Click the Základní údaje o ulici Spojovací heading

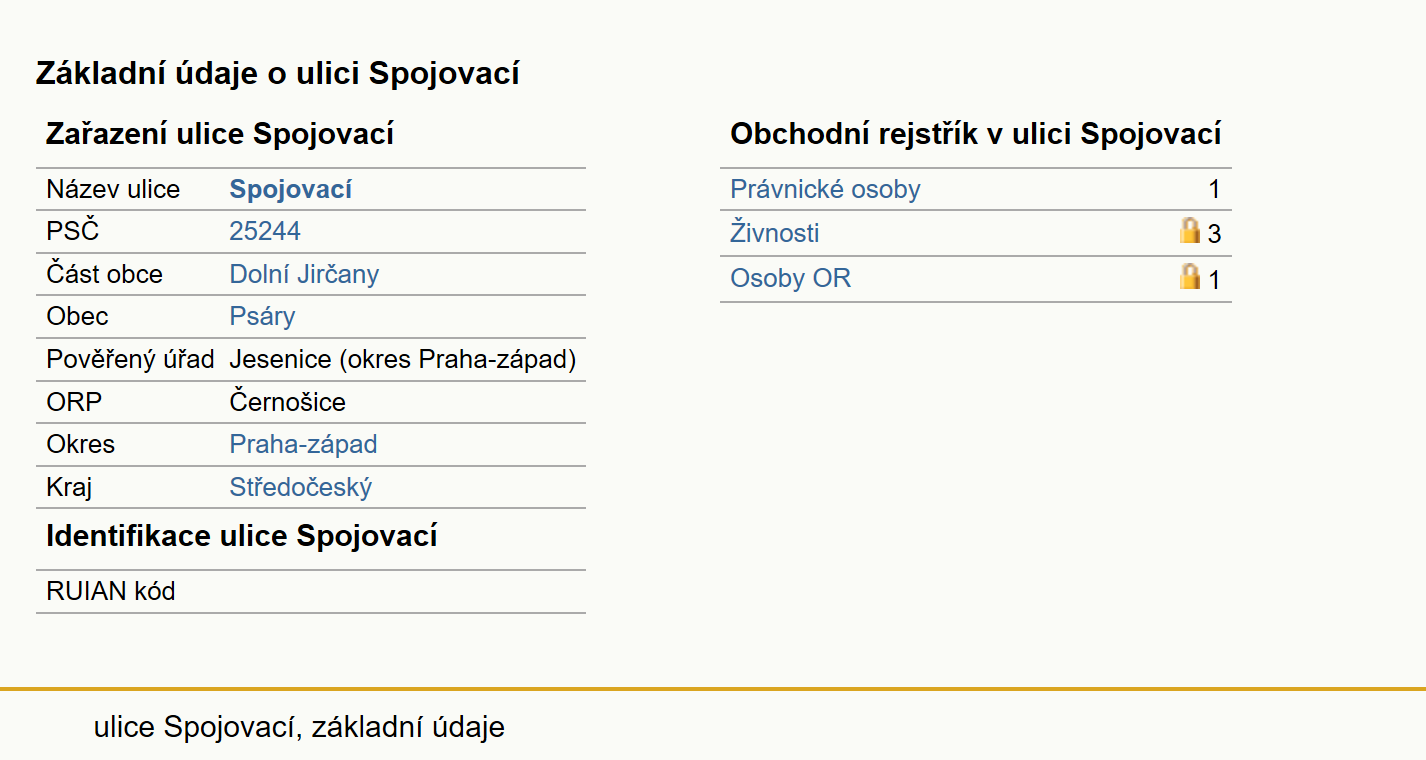277,73
